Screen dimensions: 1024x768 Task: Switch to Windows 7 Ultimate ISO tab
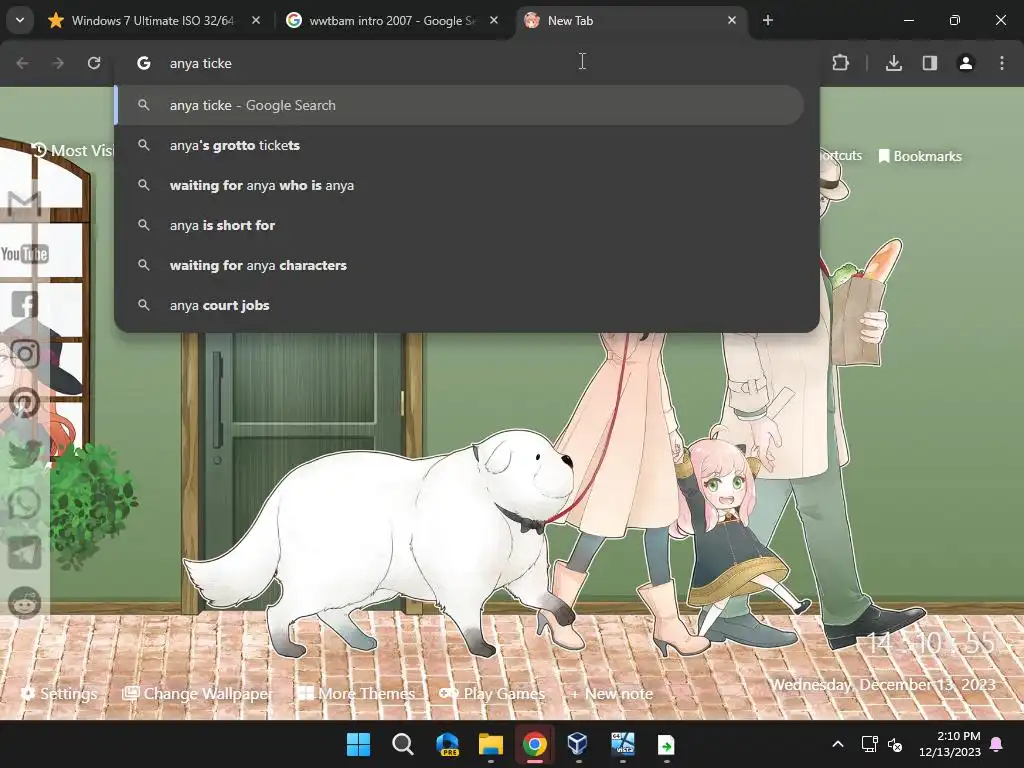coord(153,21)
